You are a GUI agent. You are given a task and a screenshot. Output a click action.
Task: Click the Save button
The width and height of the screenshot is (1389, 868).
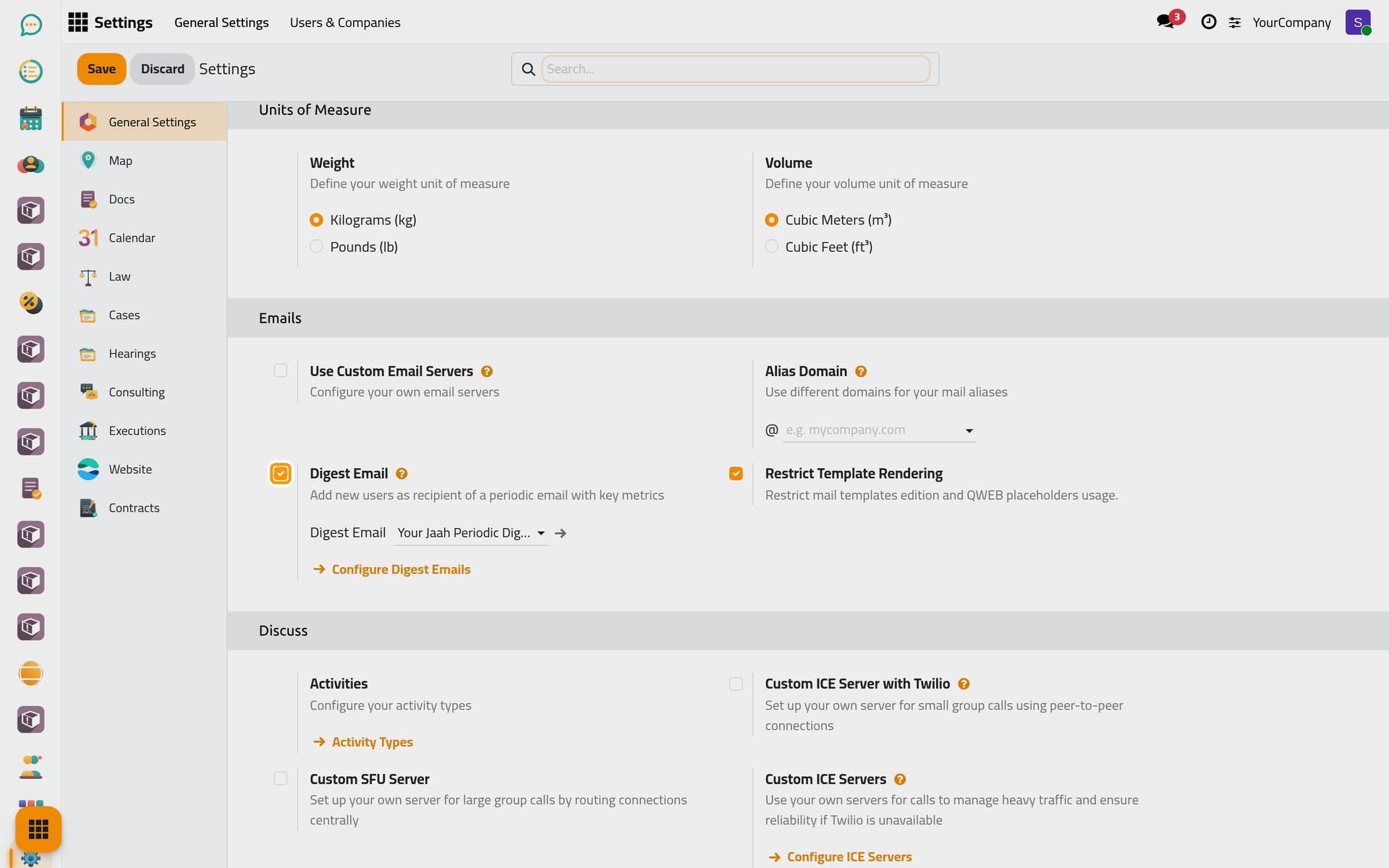click(x=101, y=69)
